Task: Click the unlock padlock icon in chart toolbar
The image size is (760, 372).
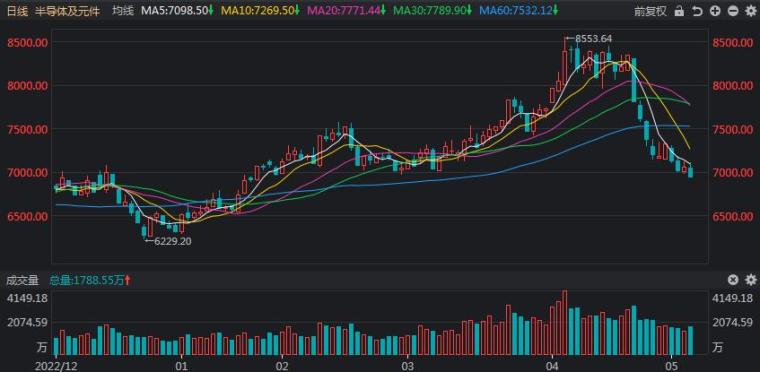Action: click(x=680, y=11)
